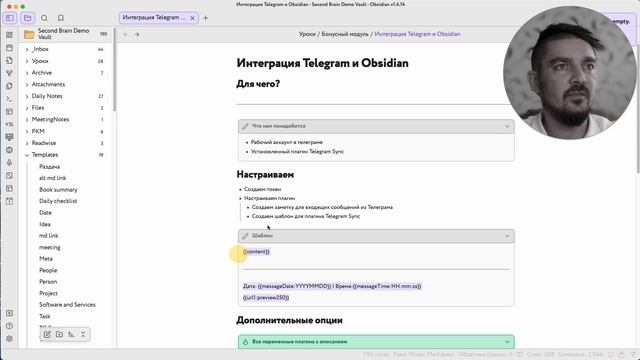Screen dimensions: 640x360
Task: Expand the Files folder
Action: pos(27,108)
